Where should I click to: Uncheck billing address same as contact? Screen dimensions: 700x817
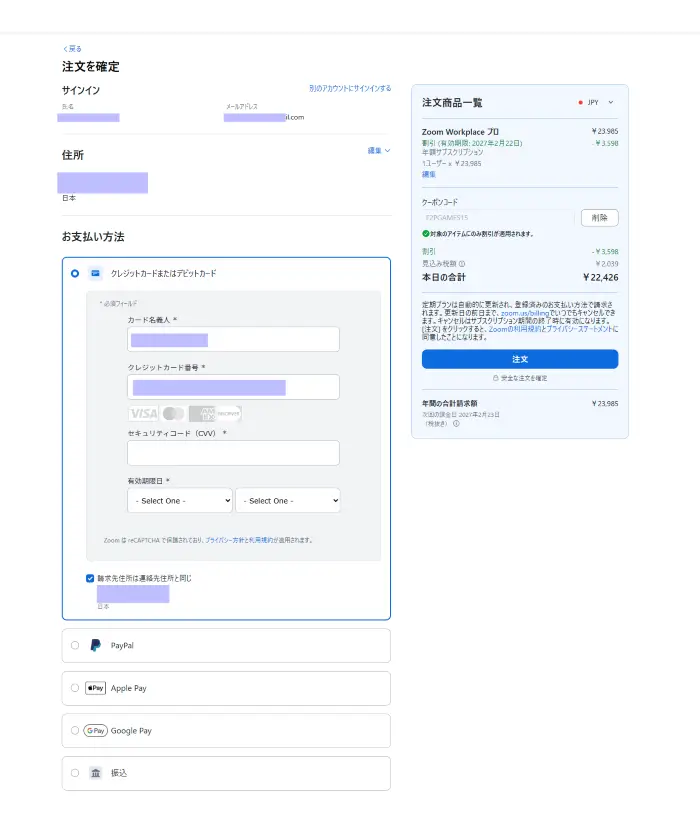pos(90,578)
